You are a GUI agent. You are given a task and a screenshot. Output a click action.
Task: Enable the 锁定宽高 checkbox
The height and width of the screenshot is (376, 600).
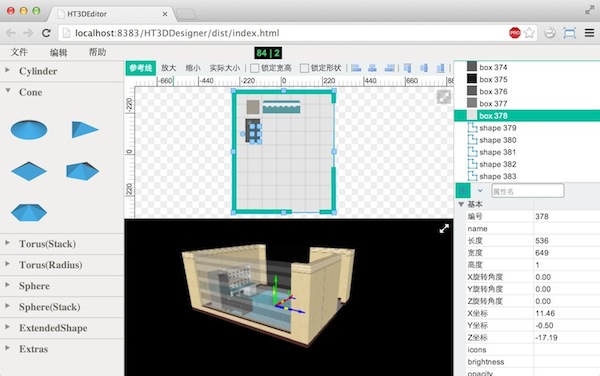pos(254,68)
